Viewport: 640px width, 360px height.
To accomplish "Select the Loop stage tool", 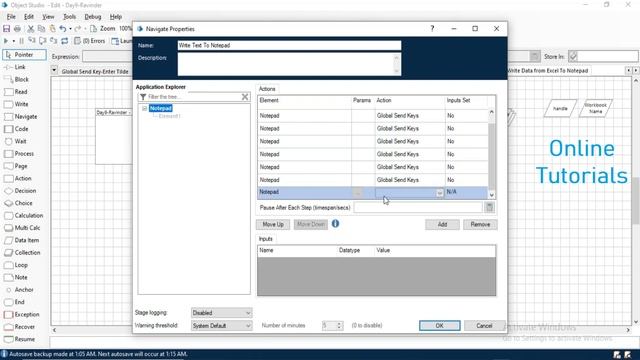I will tap(16, 265).
